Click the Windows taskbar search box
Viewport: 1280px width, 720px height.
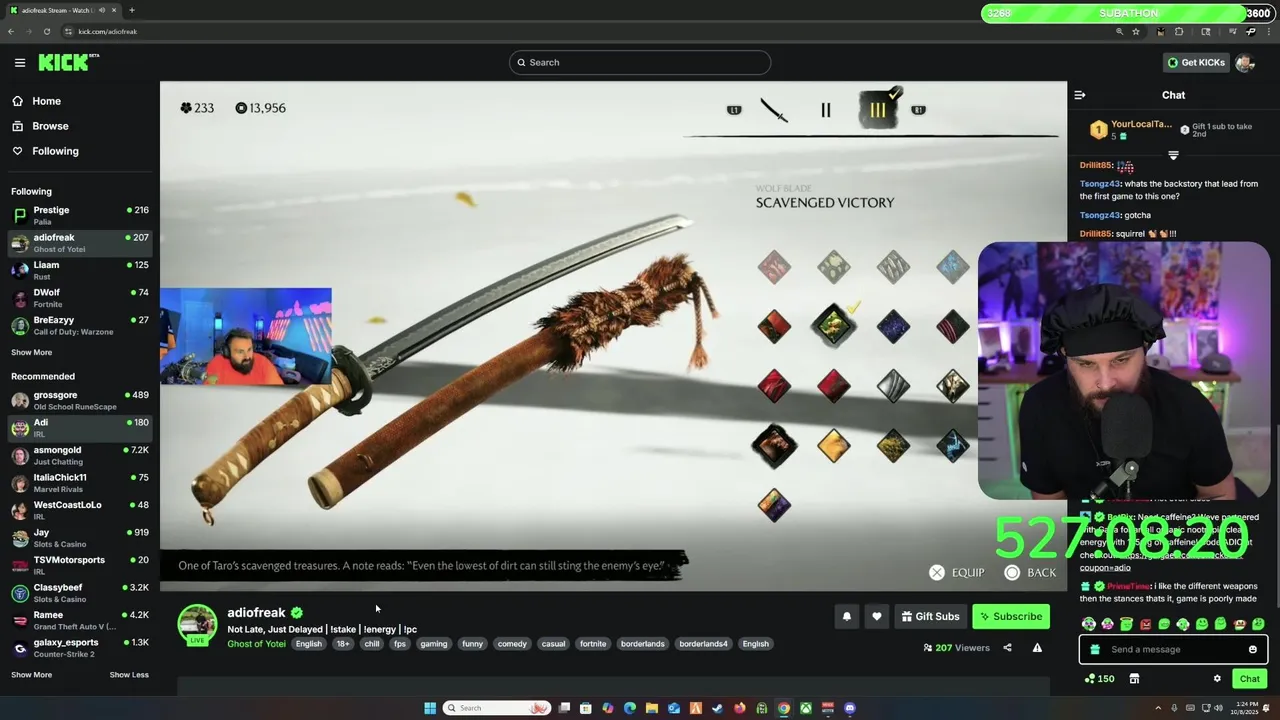pyautogui.click(x=497, y=708)
